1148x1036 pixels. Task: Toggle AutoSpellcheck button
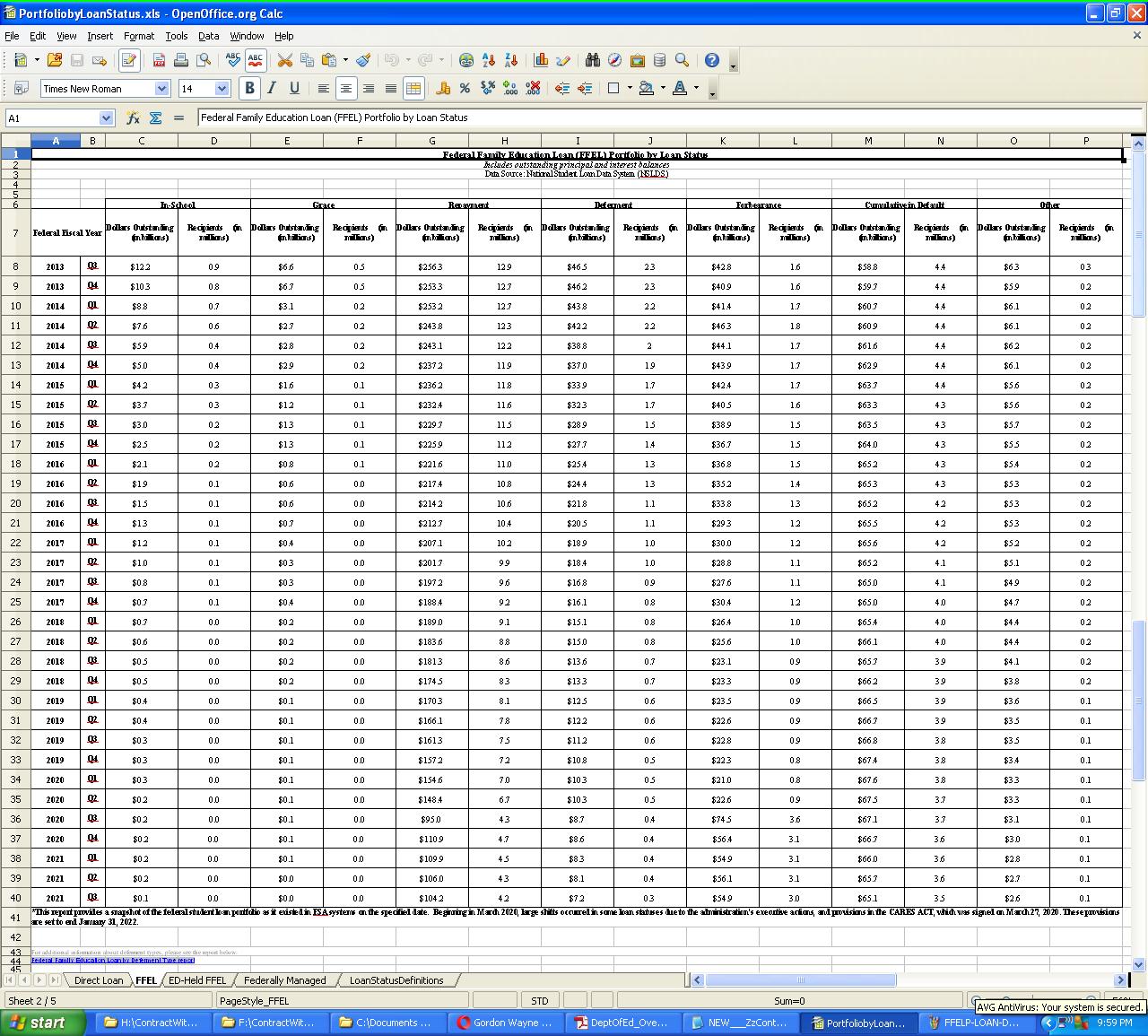point(256,60)
